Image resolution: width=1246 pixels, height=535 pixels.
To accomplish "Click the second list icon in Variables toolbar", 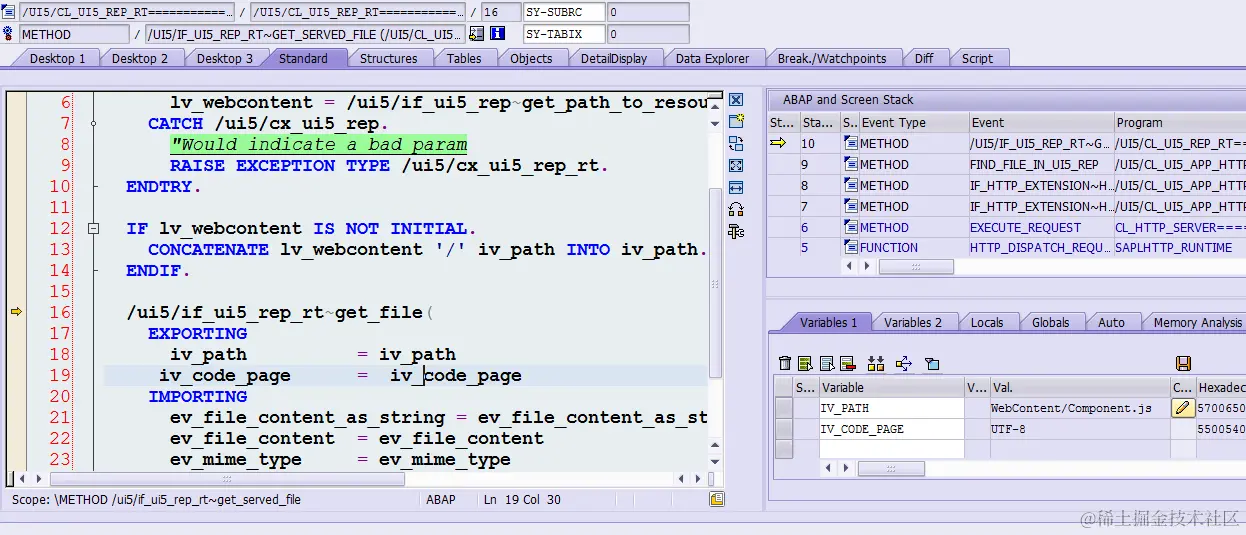I will point(826,363).
